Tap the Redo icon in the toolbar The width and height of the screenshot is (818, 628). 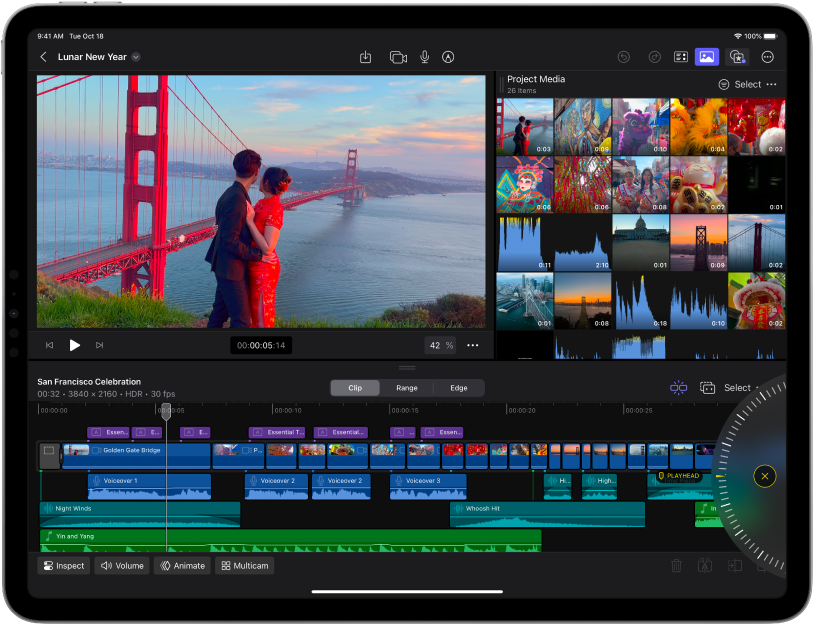tap(656, 57)
